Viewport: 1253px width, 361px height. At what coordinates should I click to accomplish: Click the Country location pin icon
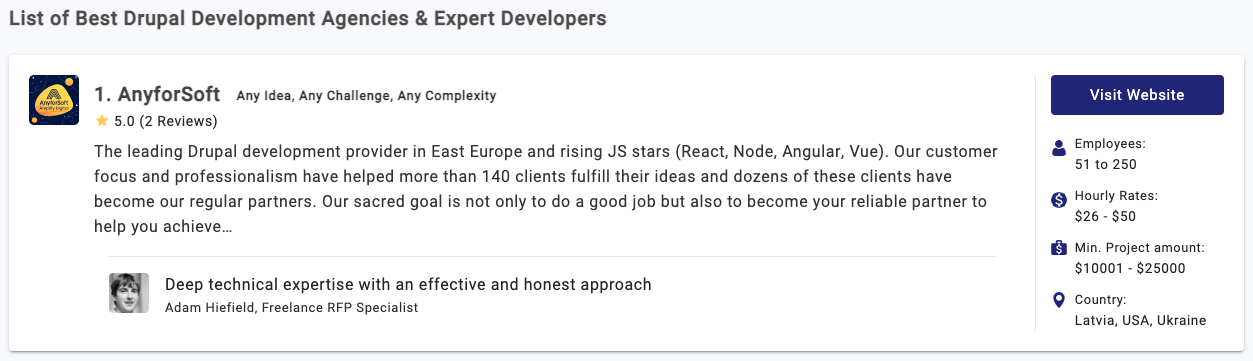(1059, 300)
